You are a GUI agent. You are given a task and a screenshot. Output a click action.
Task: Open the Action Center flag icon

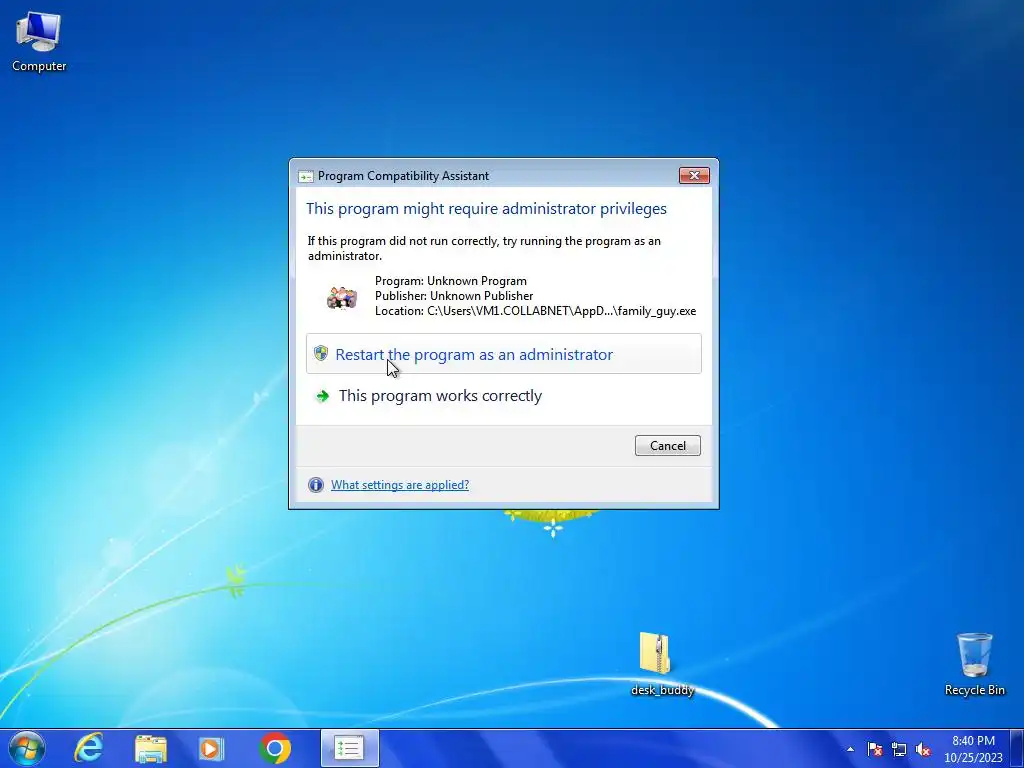(875, 749)
